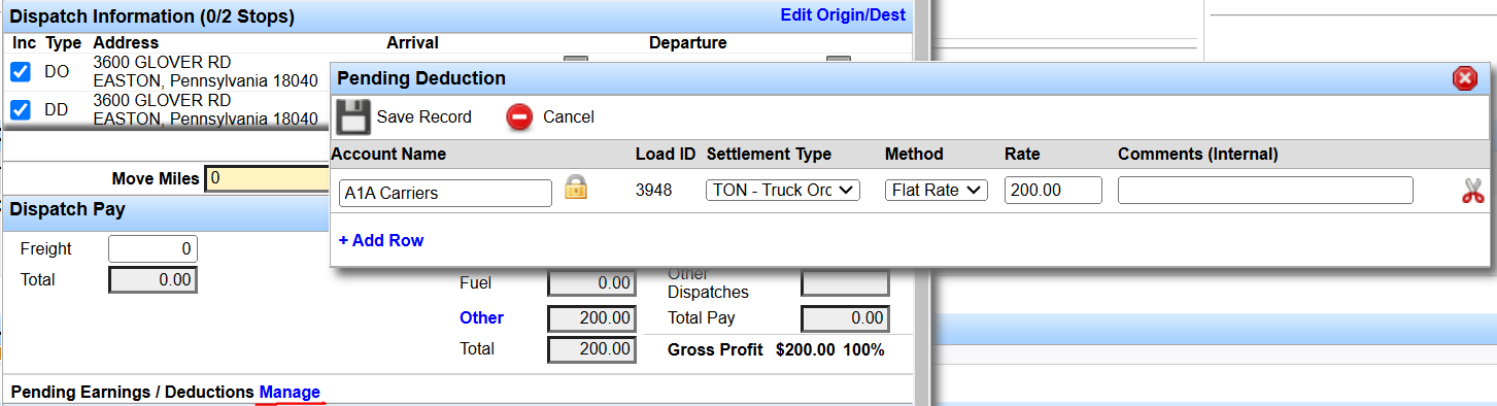
Task: Focus the Account Name field A1A Carriers
Action: click(445, 193)
